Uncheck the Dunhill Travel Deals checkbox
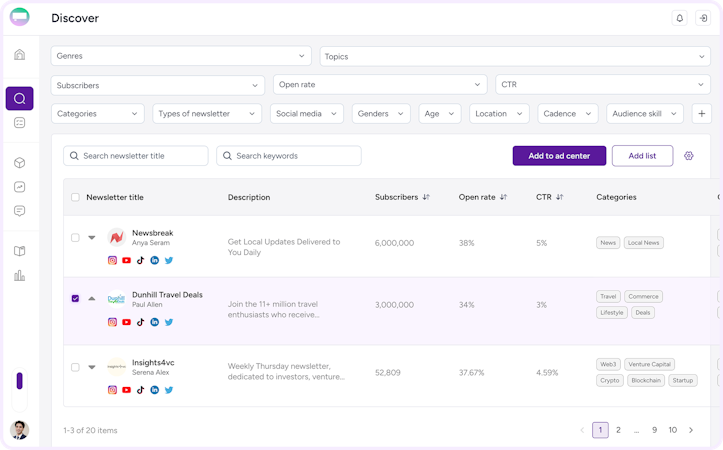This screenshot has width=723, height=450. pos(75,298)
